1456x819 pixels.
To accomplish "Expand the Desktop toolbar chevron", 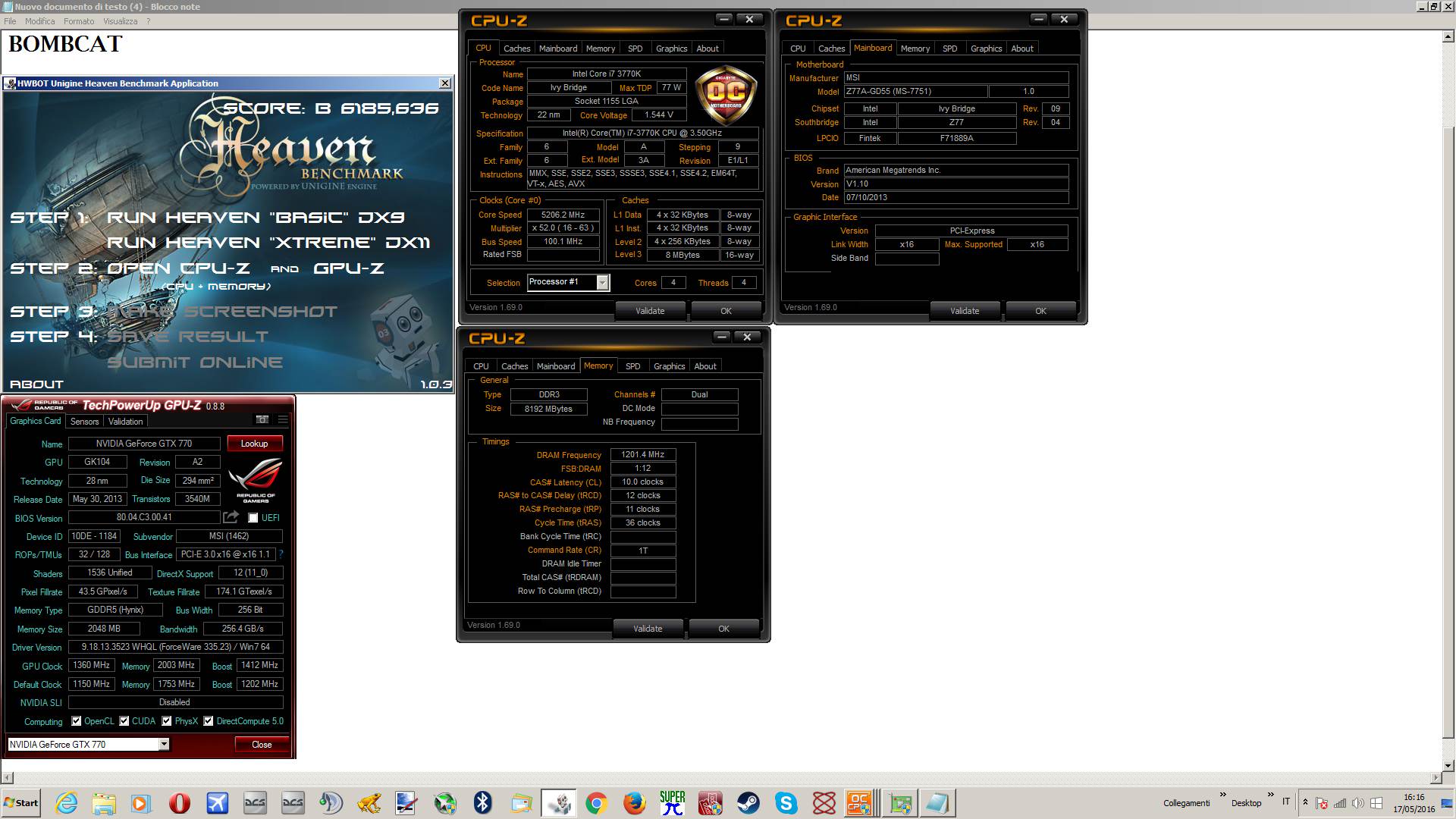I will tap(1271, 795).
